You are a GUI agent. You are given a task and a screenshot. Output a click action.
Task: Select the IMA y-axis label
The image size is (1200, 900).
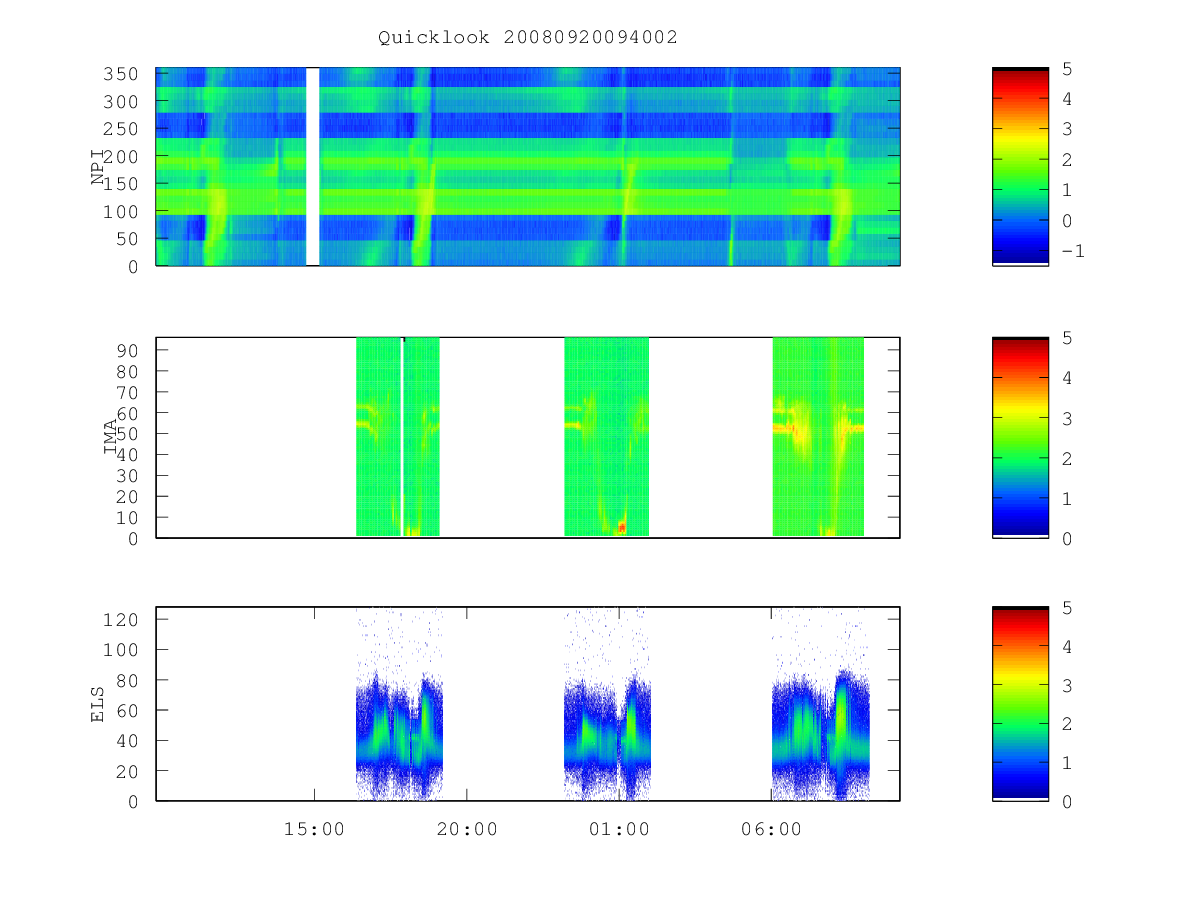pyautogui.click(x=110, y=438)
